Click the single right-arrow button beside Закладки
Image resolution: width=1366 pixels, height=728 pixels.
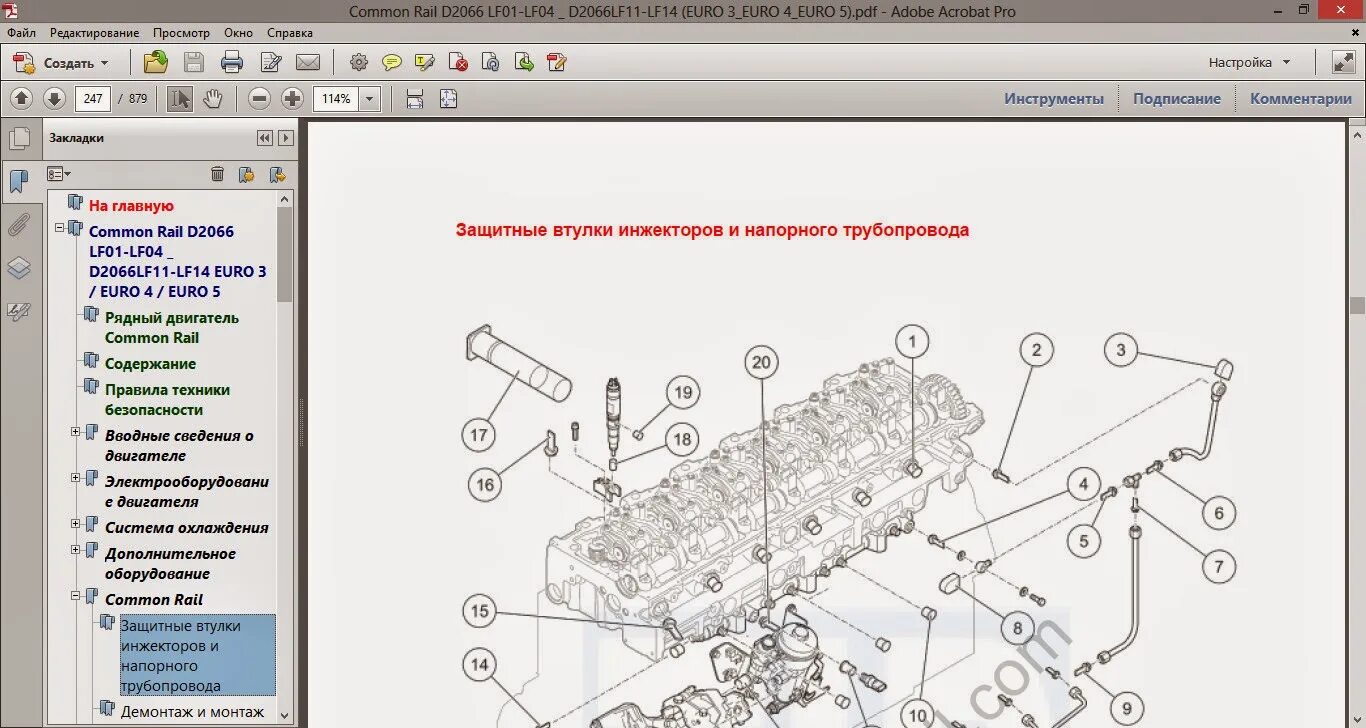(286, 138)
